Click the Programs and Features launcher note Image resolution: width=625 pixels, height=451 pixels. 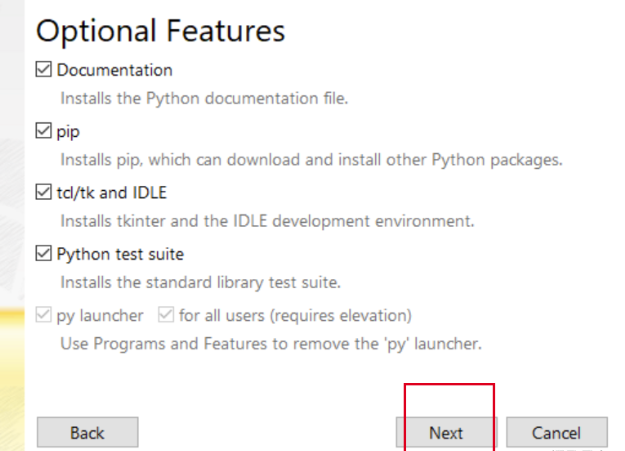(271, 344)
